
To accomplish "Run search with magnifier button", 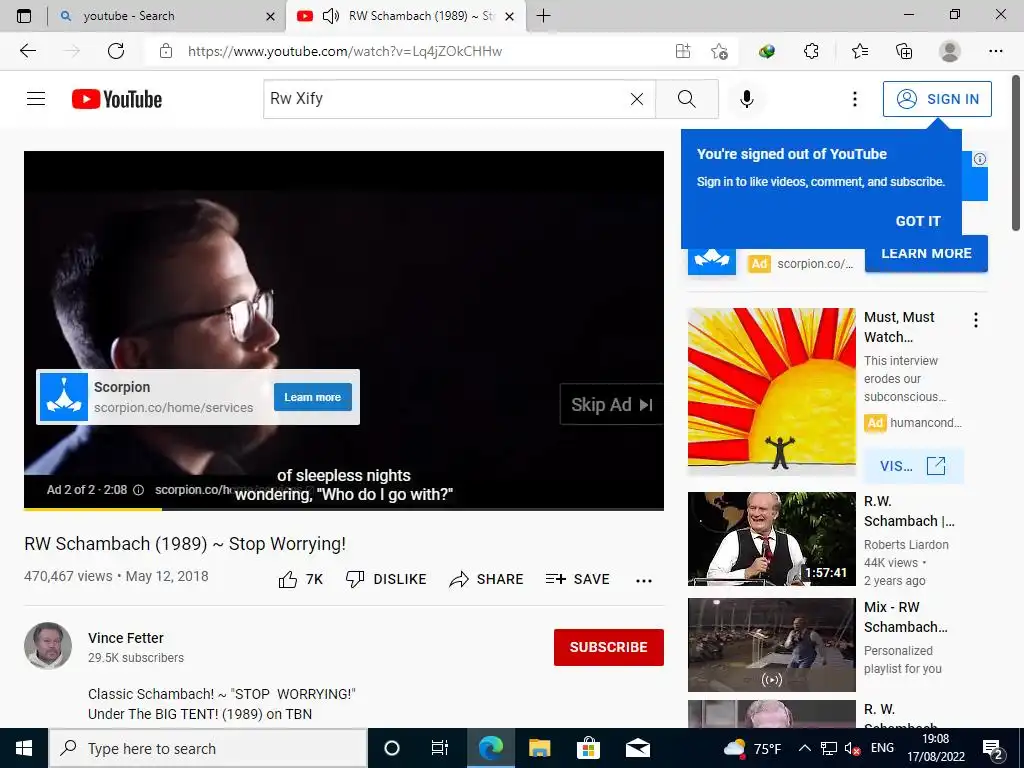I will pos(686,99).
